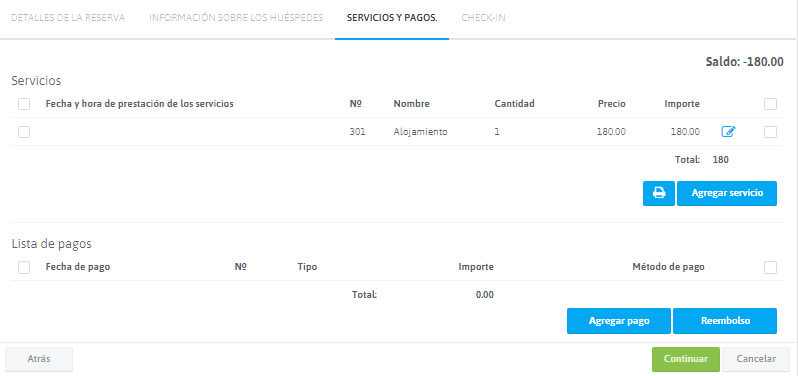Click the Lista de pagos section heading
The image size is (798, 376).
point(51,244)
